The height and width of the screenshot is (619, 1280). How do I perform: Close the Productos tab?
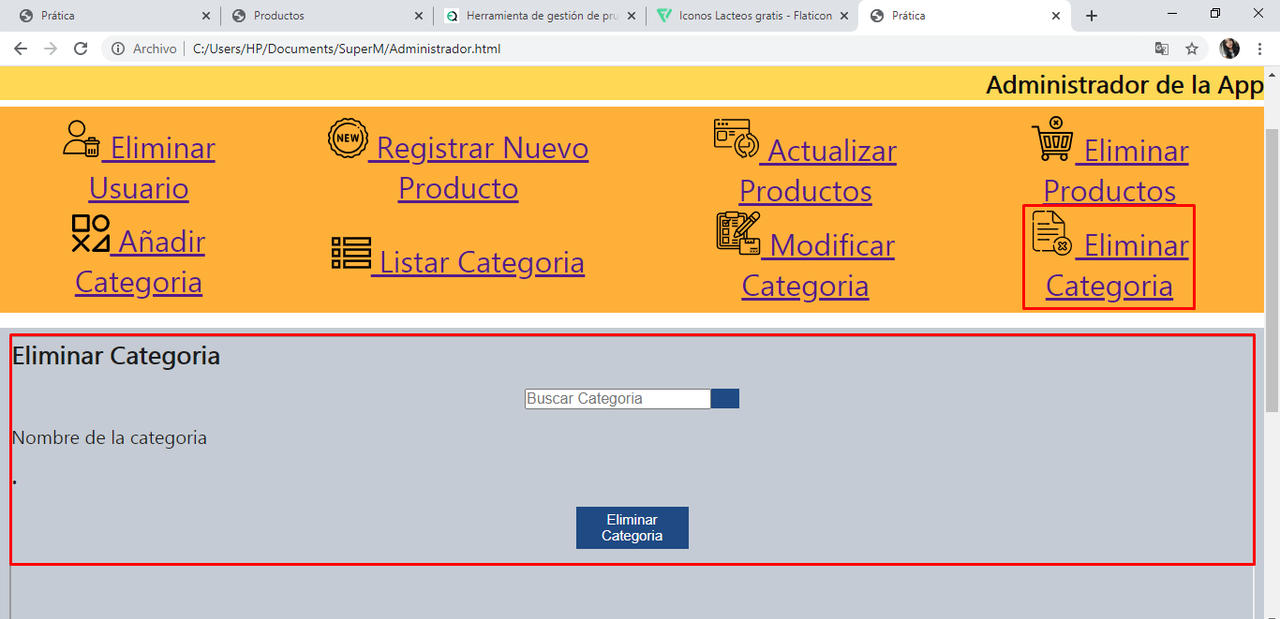418,15
